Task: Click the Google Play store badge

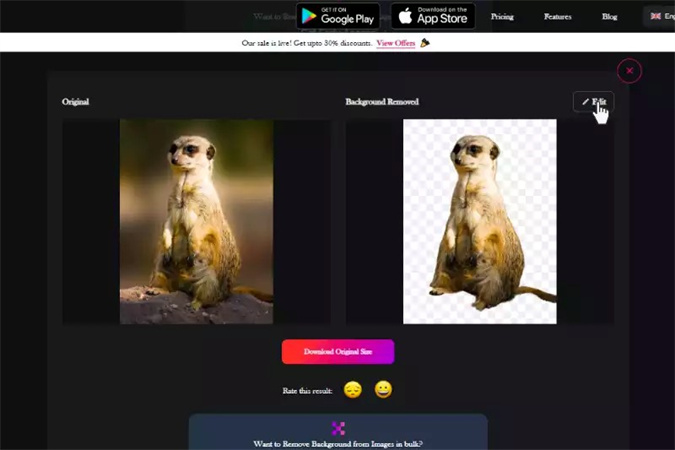Action: (338, 16)
